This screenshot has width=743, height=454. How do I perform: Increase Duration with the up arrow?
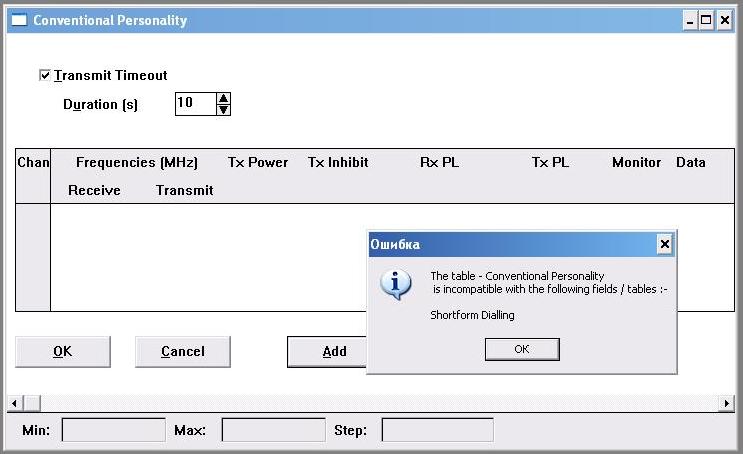point(223,98)
